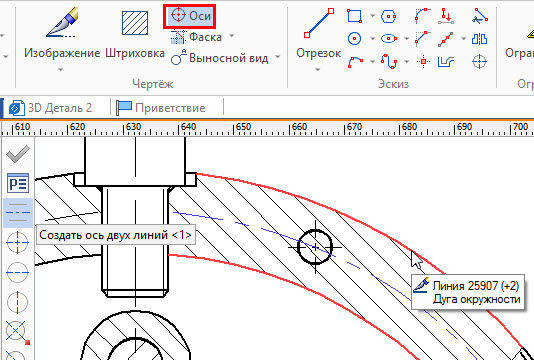Expand the Изображение dropdown arrow
Viewport: 534px width, 360px height.
61,70
